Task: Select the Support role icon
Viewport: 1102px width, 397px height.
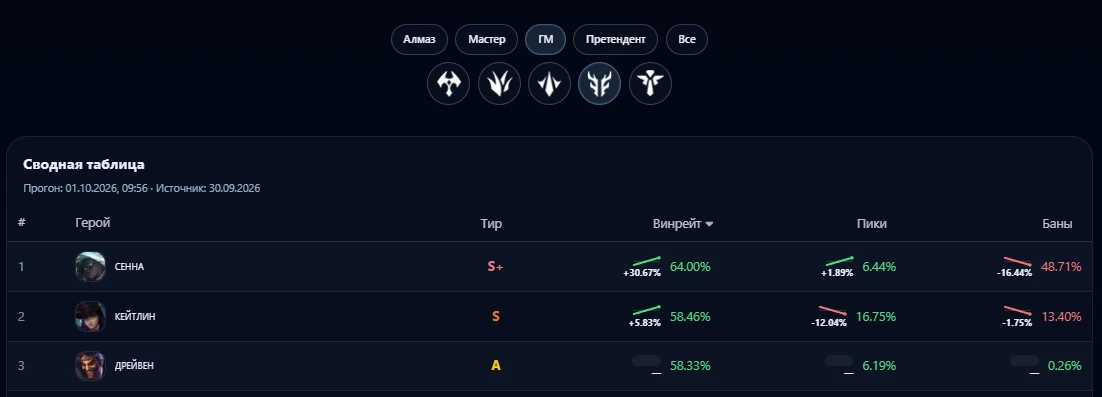Action: click(x=650, y=84)
